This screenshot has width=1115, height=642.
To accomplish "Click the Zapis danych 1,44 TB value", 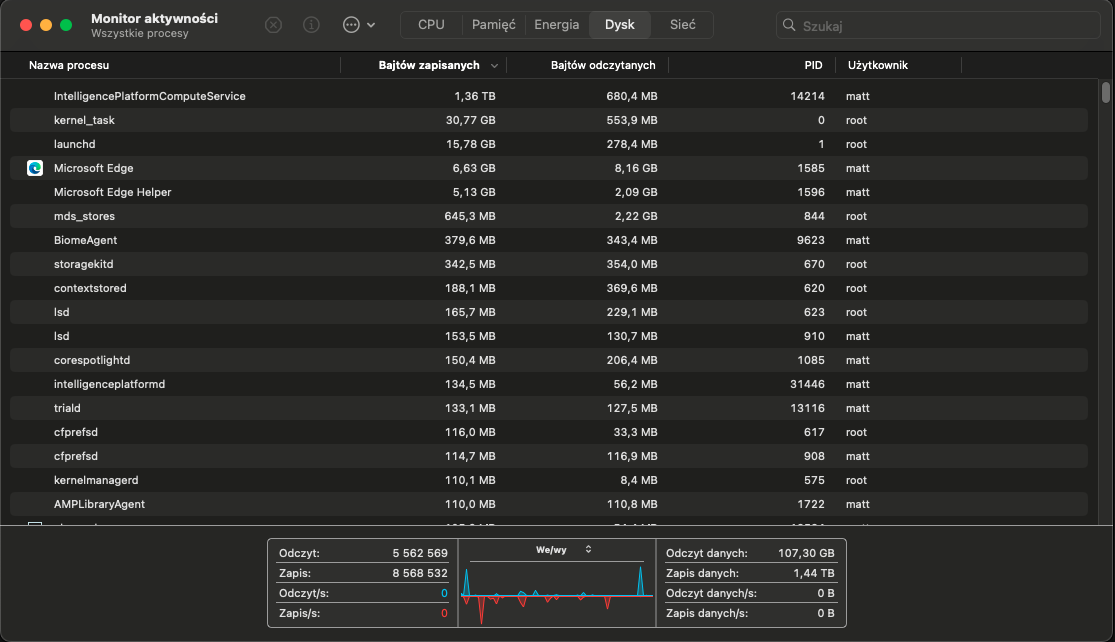I will pyautogui.click(x=814, y=573).
